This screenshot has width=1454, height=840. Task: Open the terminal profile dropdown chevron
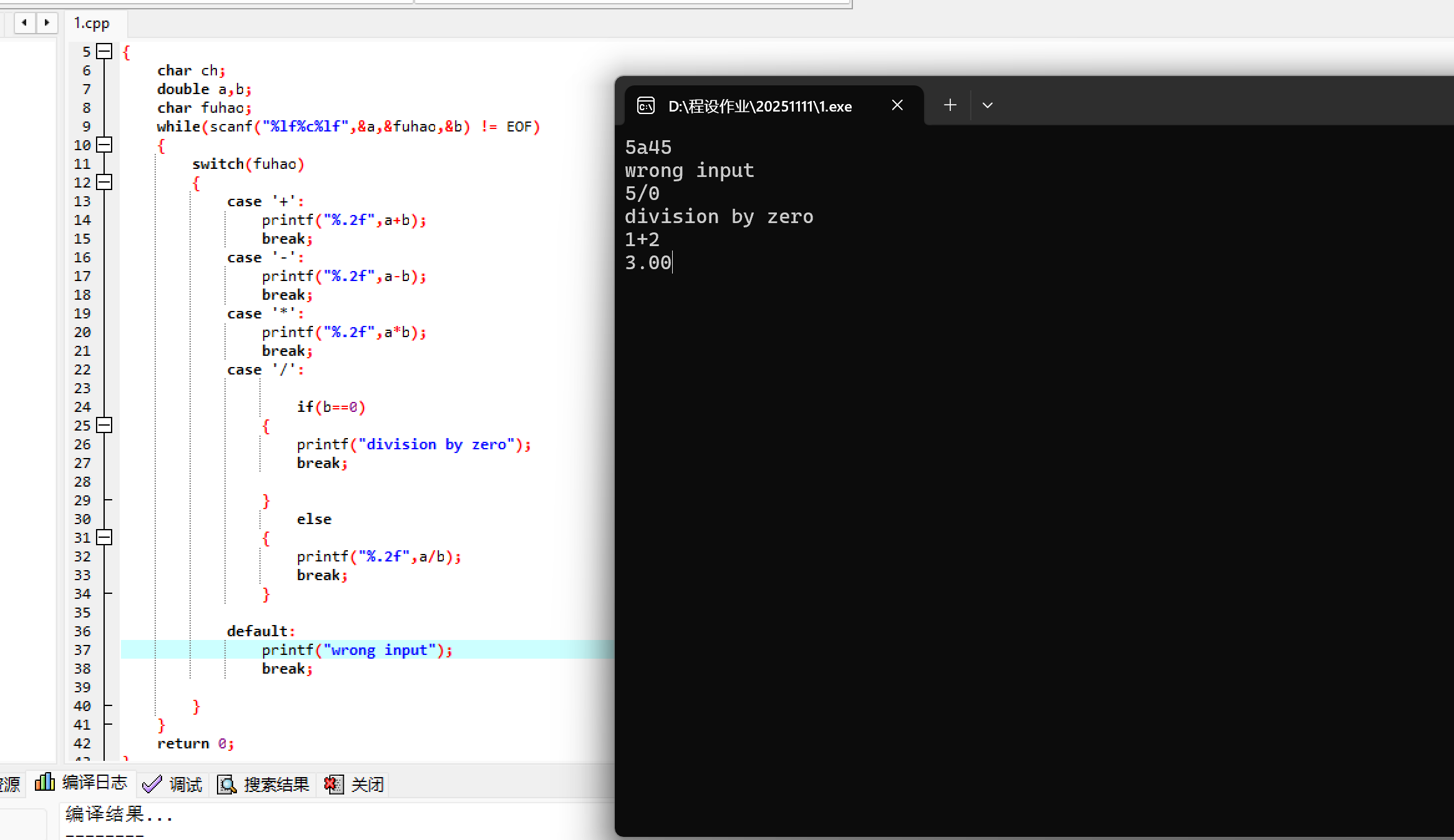[987, 105]
